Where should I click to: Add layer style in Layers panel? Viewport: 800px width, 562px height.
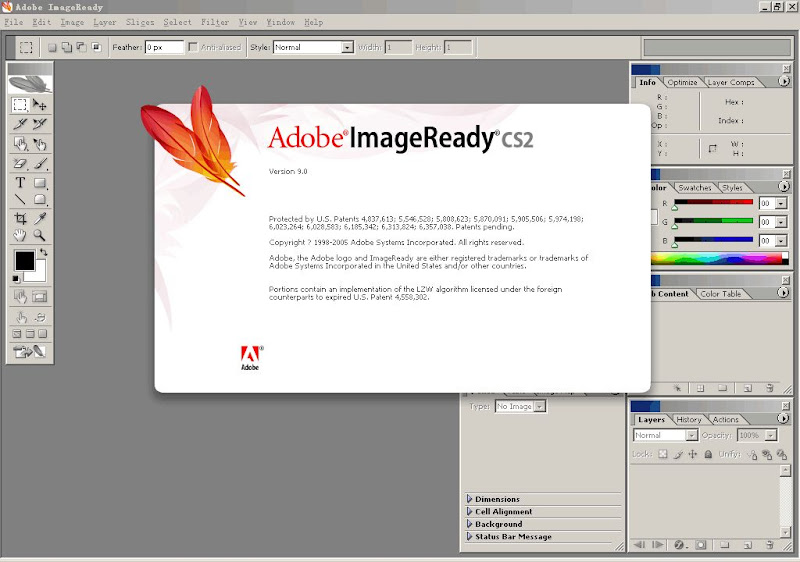click(x=679, y=545)
